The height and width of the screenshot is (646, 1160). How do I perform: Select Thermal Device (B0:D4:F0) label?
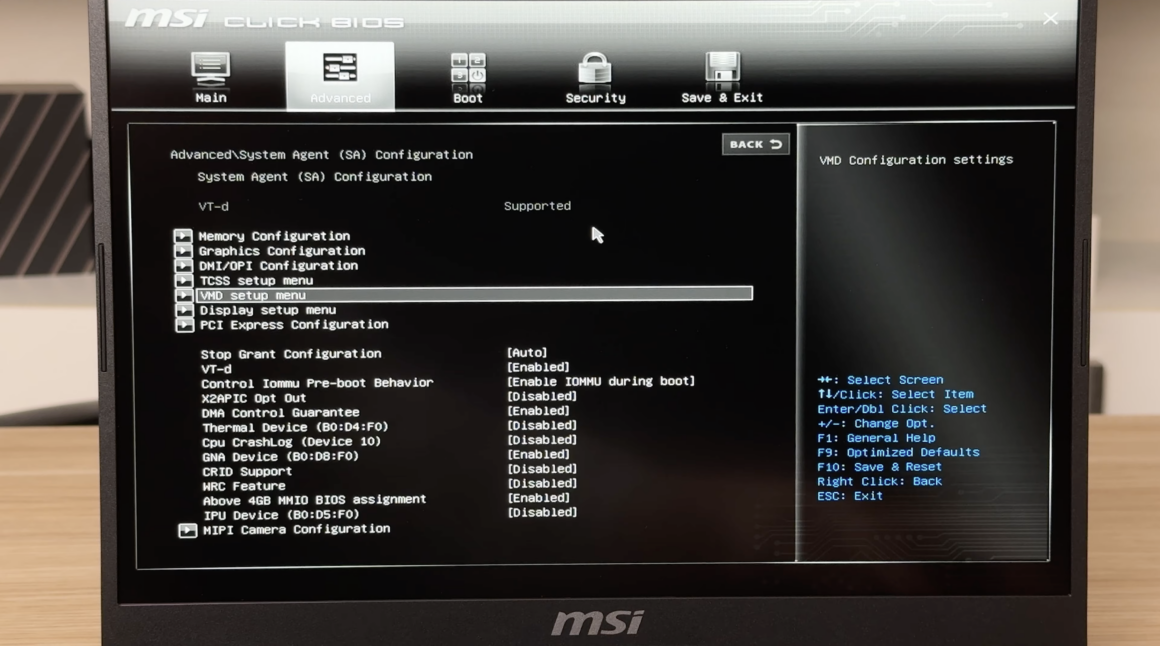295,427
